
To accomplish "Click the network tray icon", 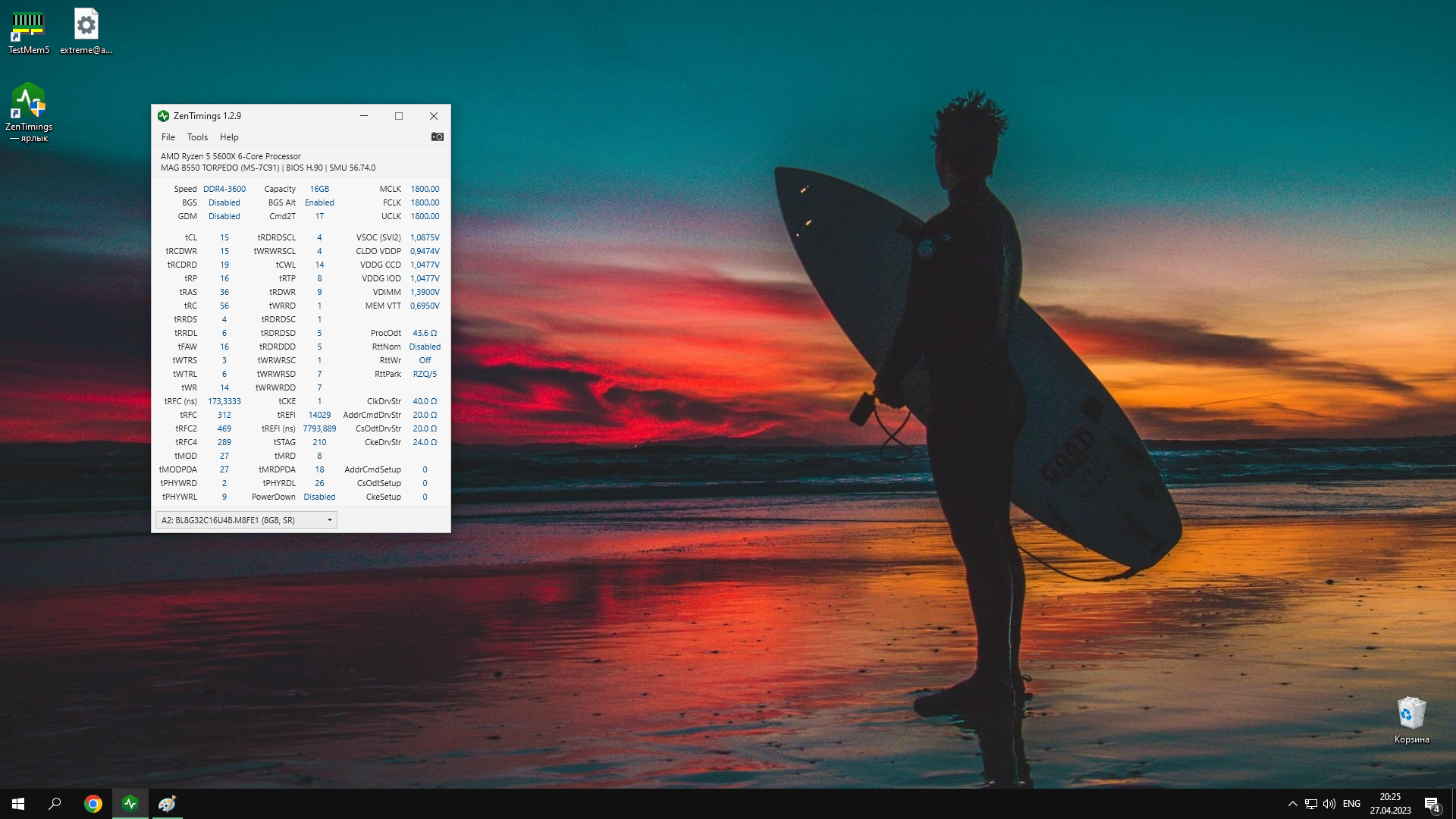I will (x=1310, y=804).
